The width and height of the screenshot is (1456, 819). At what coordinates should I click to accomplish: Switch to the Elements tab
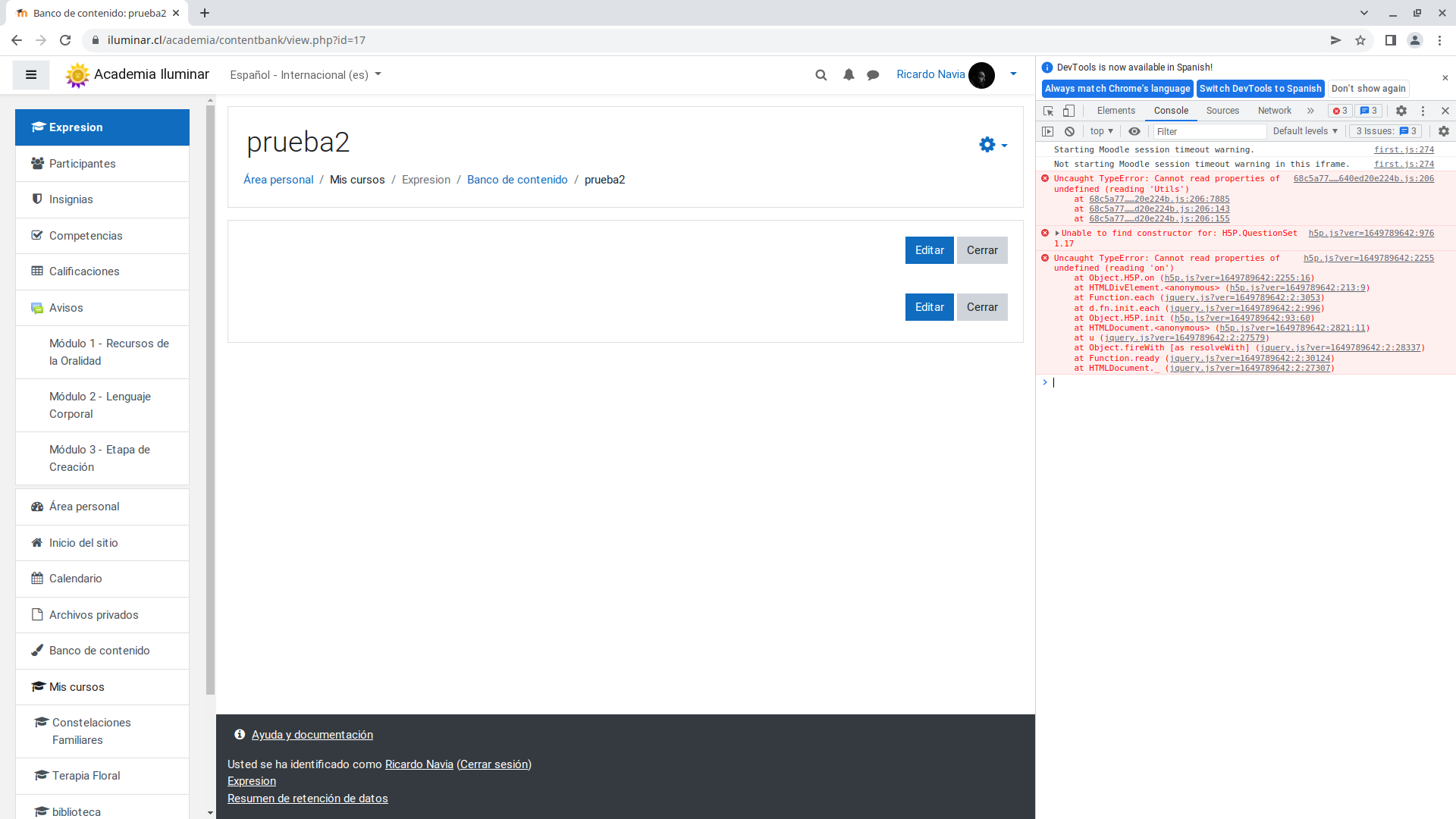tap(1116, 111)
